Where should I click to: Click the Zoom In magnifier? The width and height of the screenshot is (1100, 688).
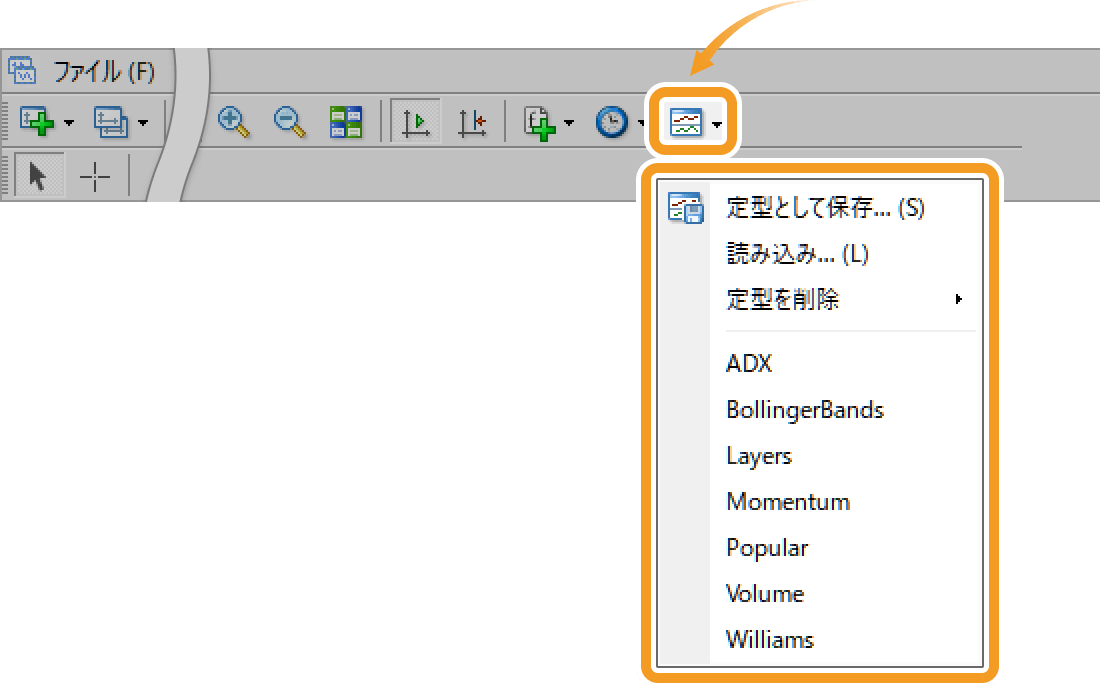point(234,122)
